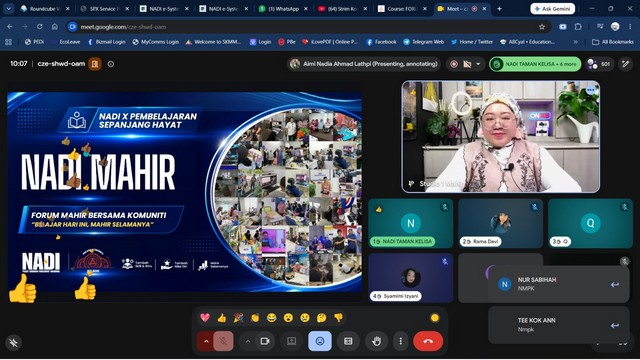Change reaction skin tone with yellow swatch
Screen dimensions: 640x360
click(x=435, y=318)
